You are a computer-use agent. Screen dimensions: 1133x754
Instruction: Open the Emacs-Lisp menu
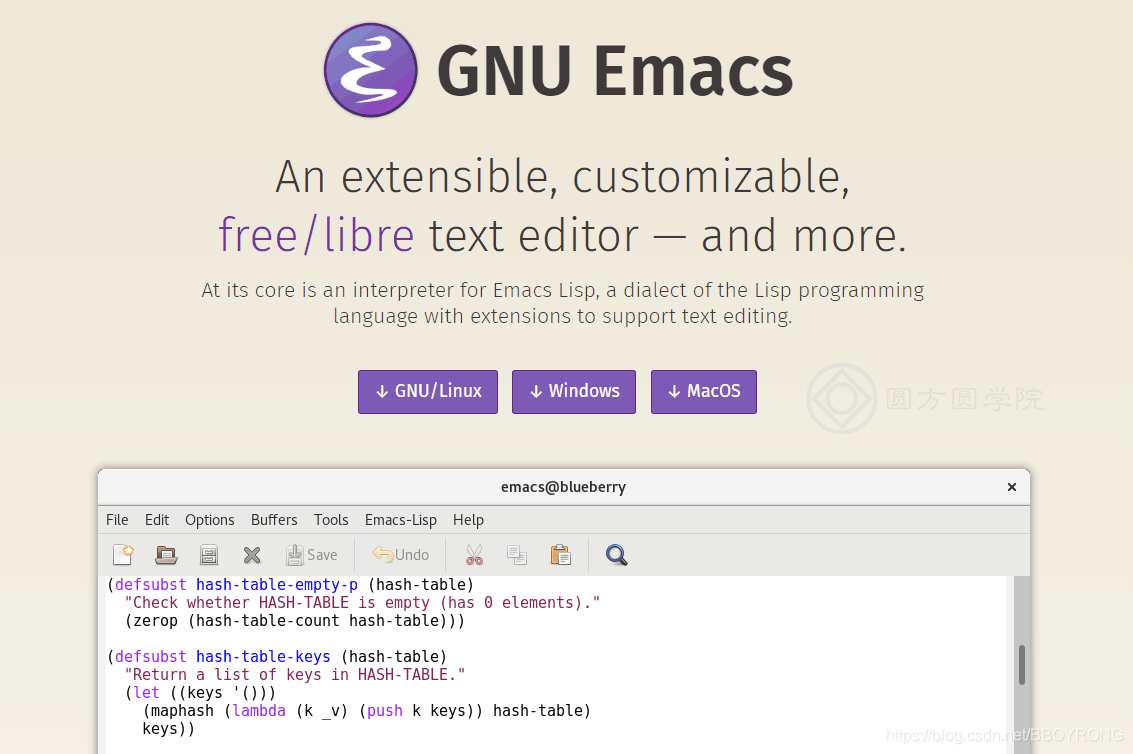(x=400, y=520)
